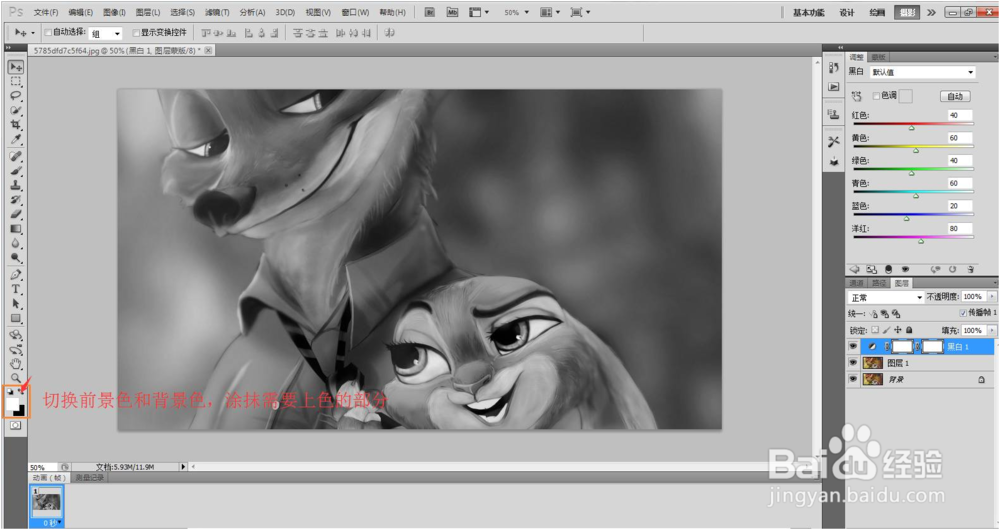The image size is (1000, 530).
Task: Open the 组 auto-select dropdown
Action: pos(105,33)
